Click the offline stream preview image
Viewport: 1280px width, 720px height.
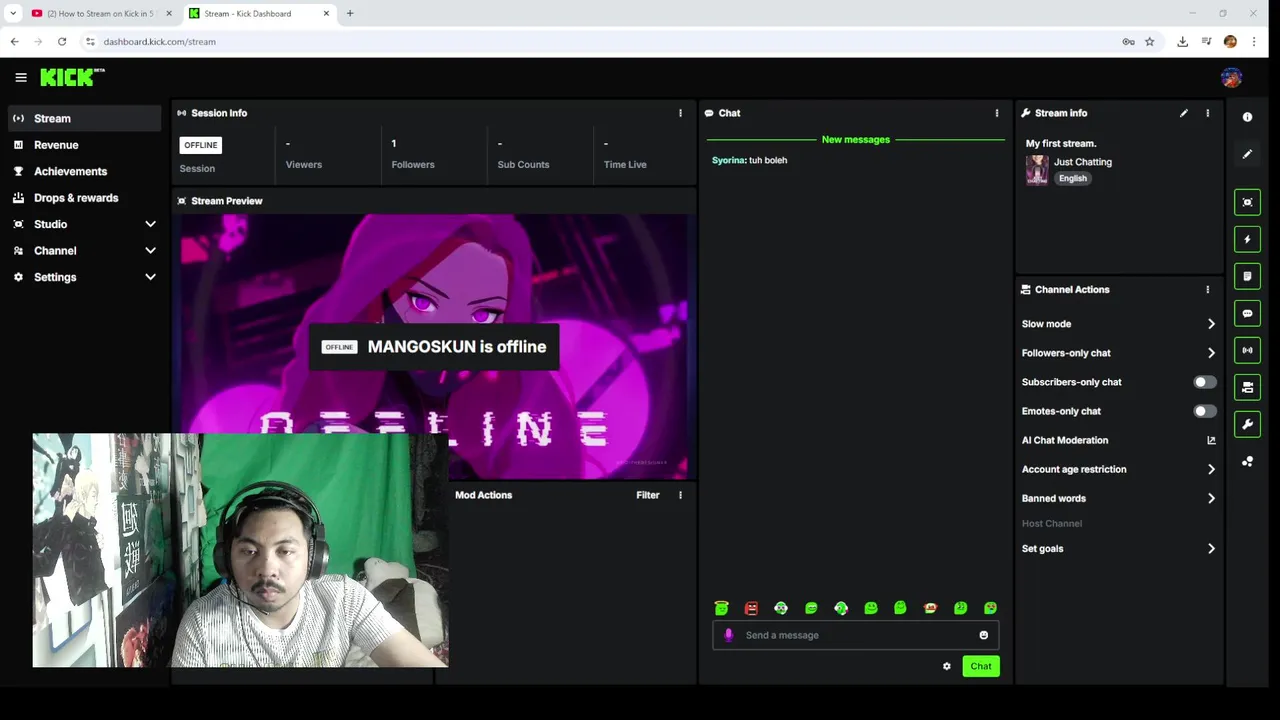434,345
